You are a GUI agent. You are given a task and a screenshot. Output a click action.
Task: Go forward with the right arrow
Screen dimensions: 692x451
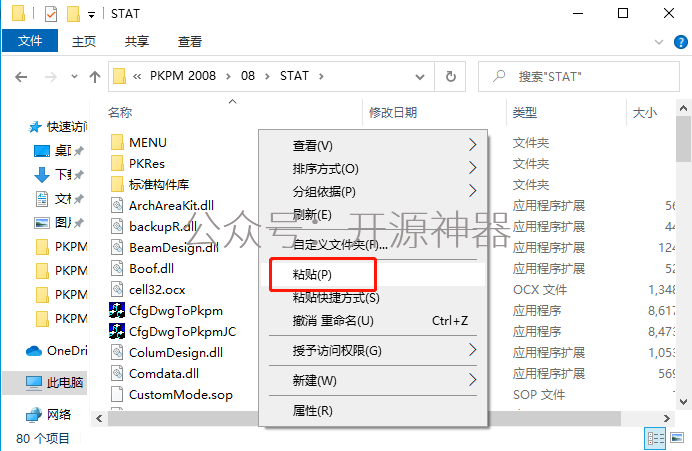[x=51, y=77]
